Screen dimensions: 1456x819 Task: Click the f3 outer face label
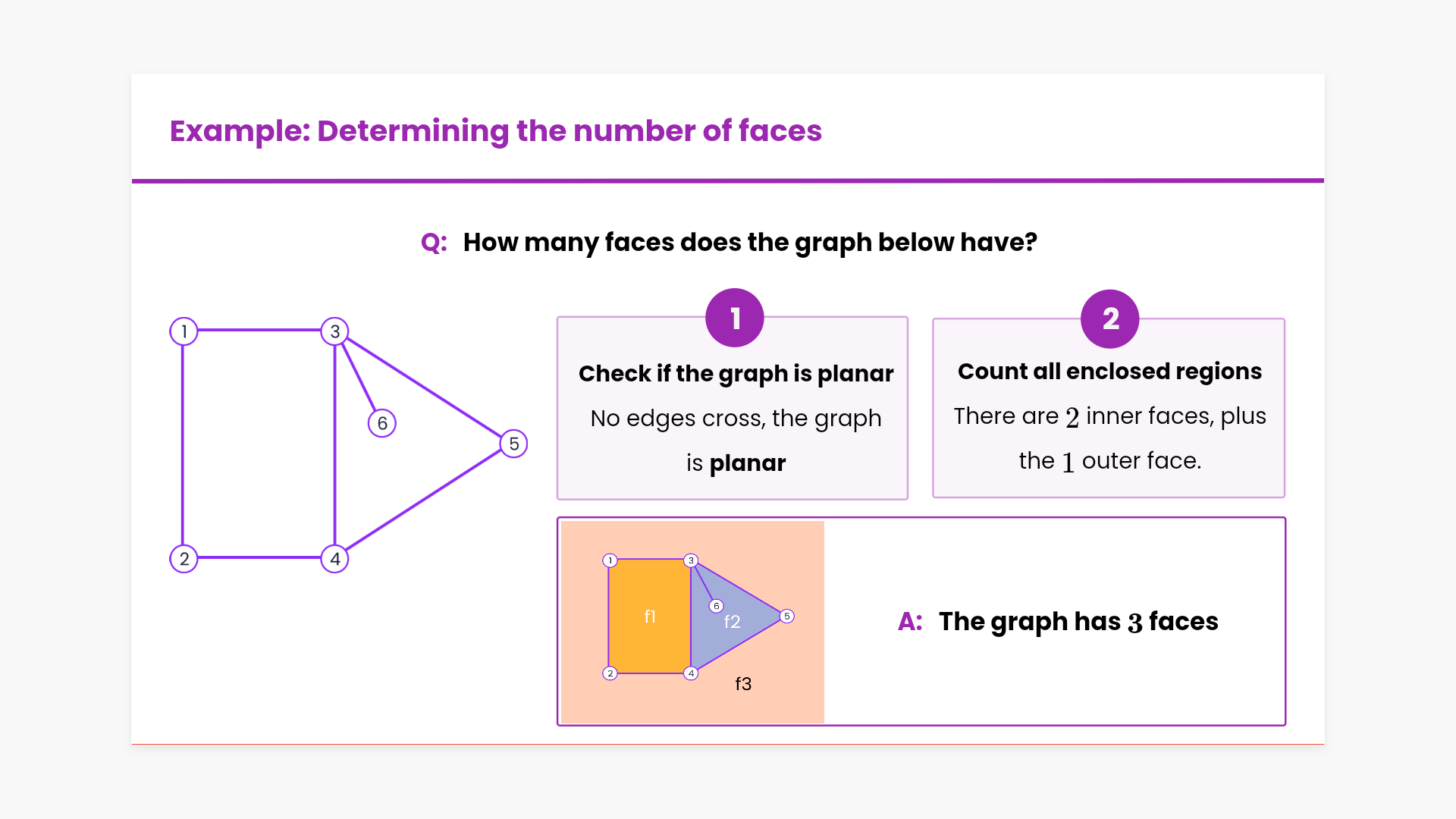(743, 684)
